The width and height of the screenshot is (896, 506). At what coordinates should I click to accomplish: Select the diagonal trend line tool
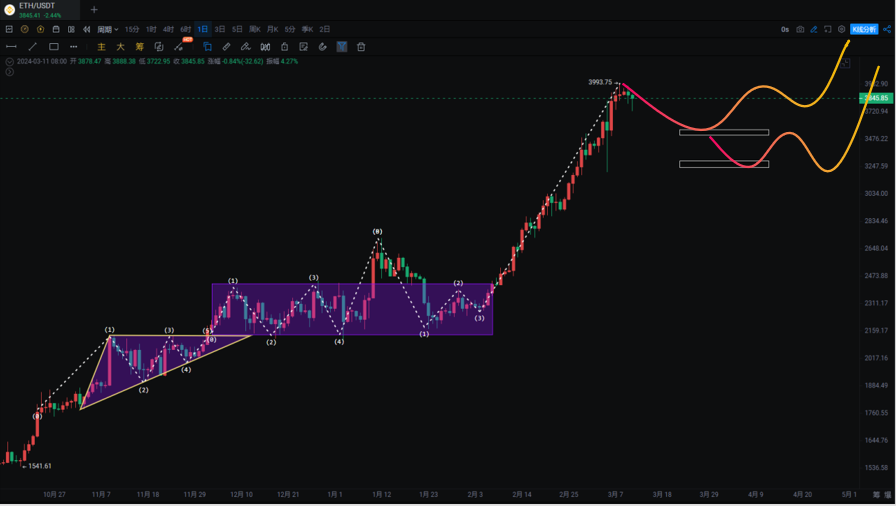point(33,47)
